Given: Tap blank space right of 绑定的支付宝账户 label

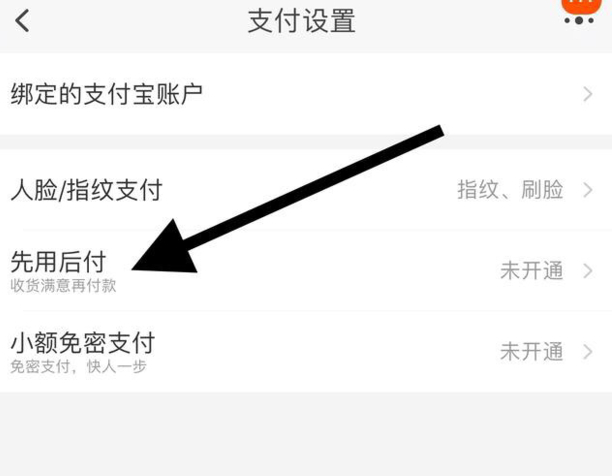Looking at the screenshot, I should [390, 94].
